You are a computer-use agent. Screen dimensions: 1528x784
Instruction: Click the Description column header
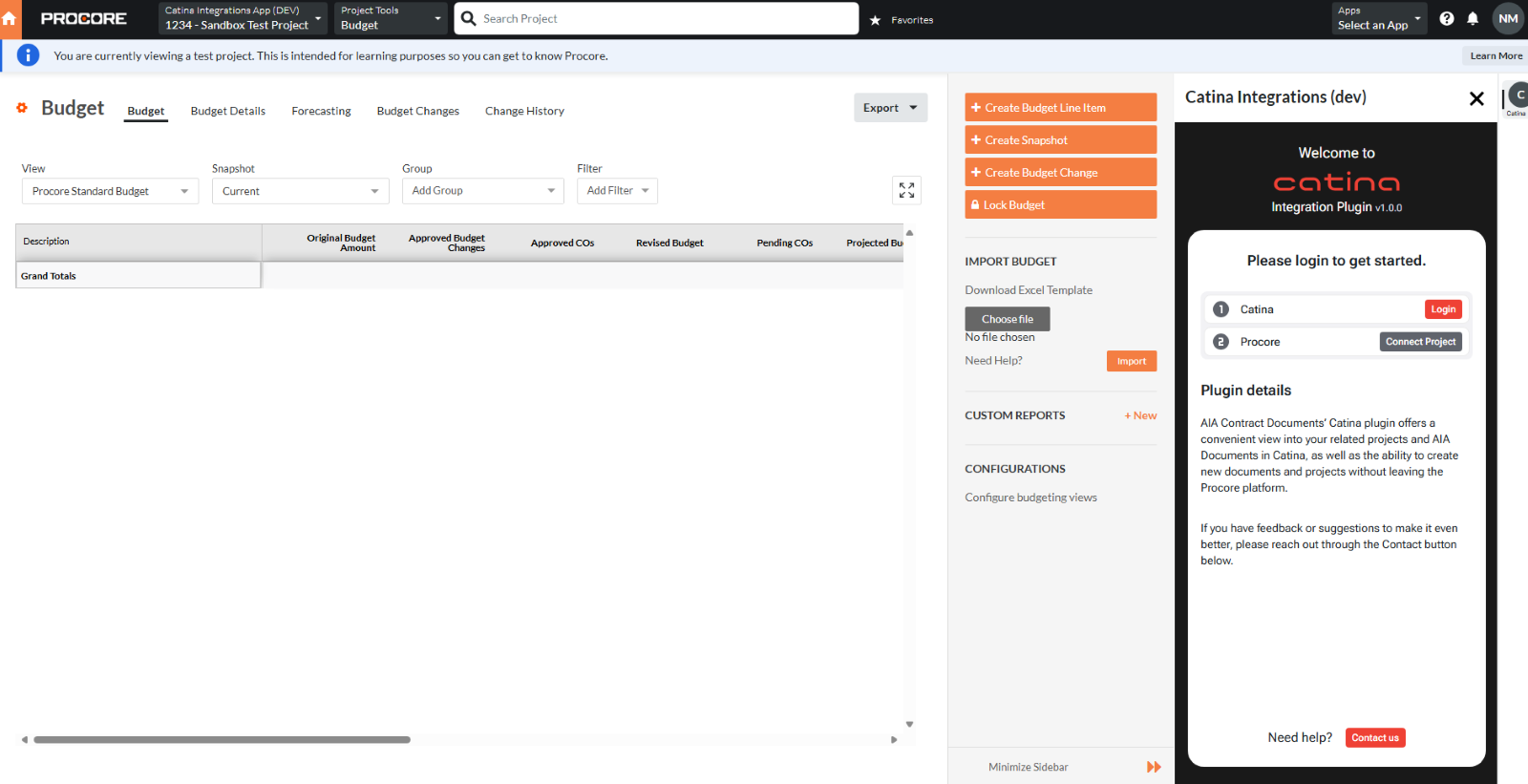point(138,243)
